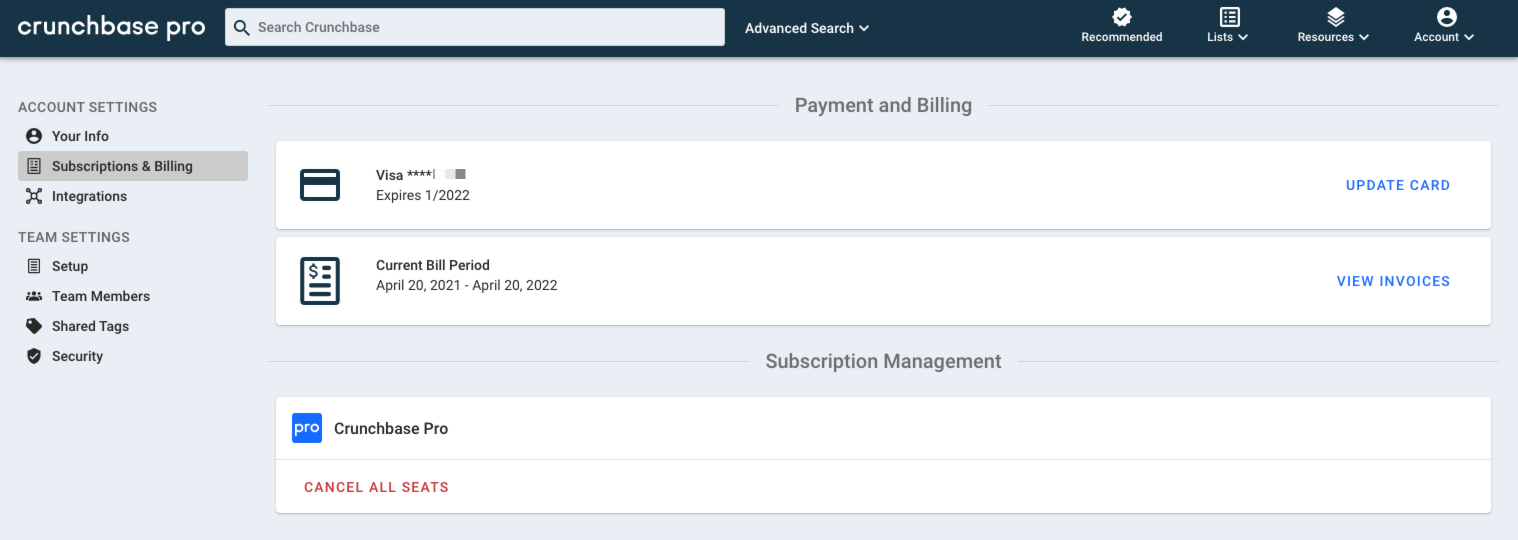Click the Visa card number text
Image resolution: width=1518 pixels, height=540 pixels.
pyautogui.click(x=421, y=175)
